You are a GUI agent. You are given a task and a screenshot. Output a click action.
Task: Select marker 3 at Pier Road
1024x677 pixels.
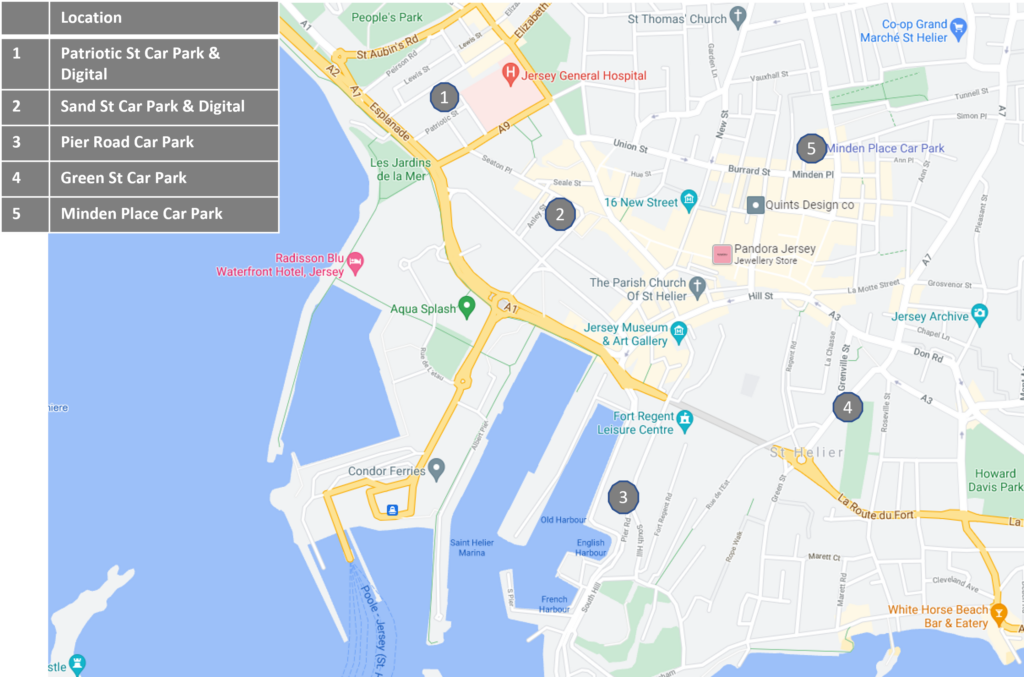[x=623, y=497]
